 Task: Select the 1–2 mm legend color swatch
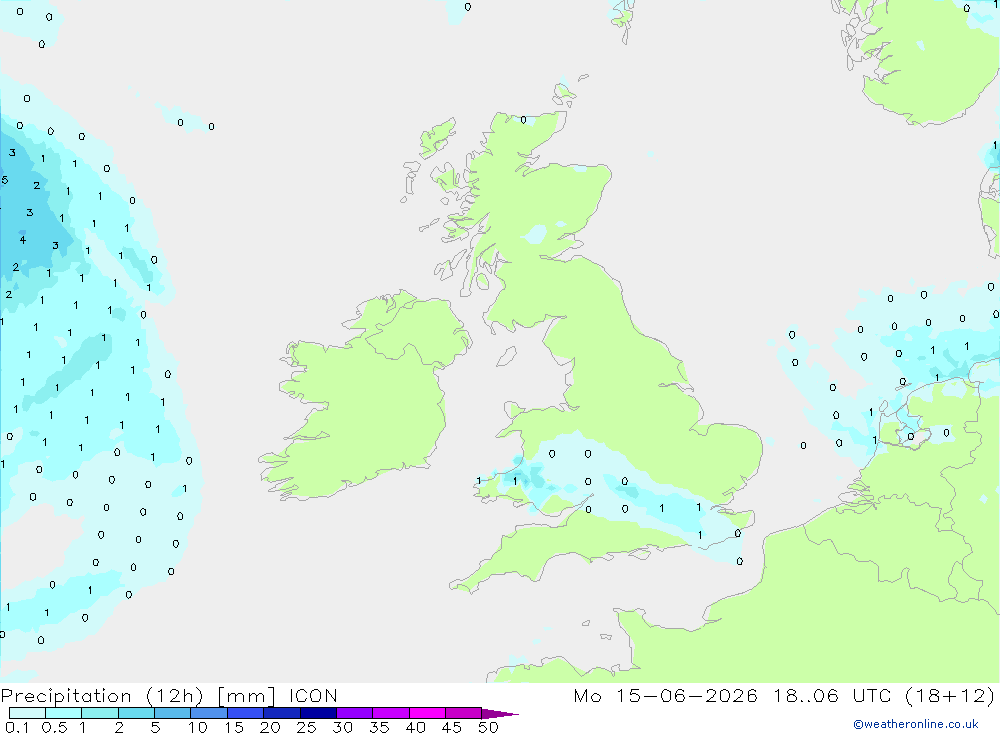click(99, 713)
